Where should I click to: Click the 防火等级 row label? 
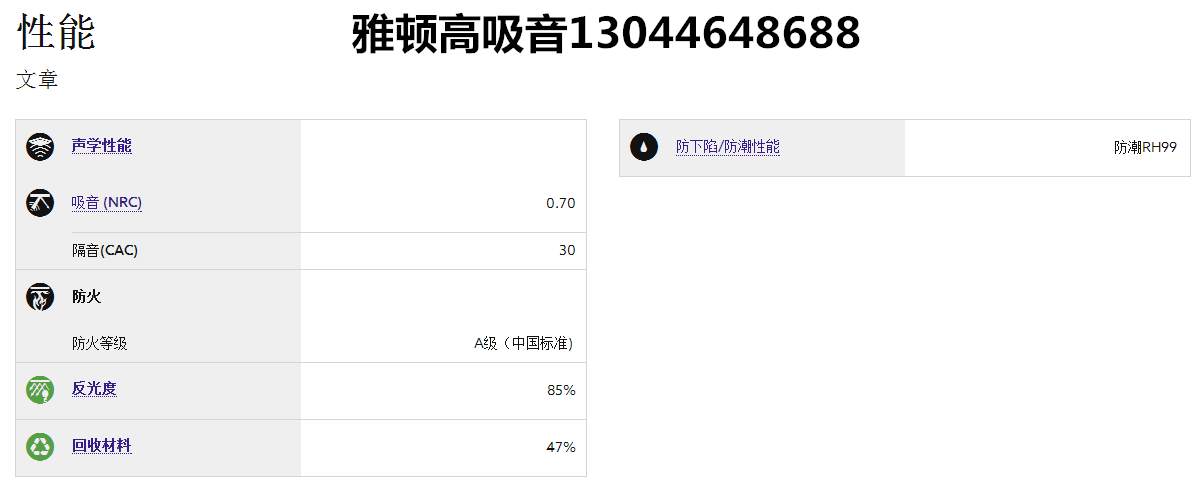pos(99,343)
